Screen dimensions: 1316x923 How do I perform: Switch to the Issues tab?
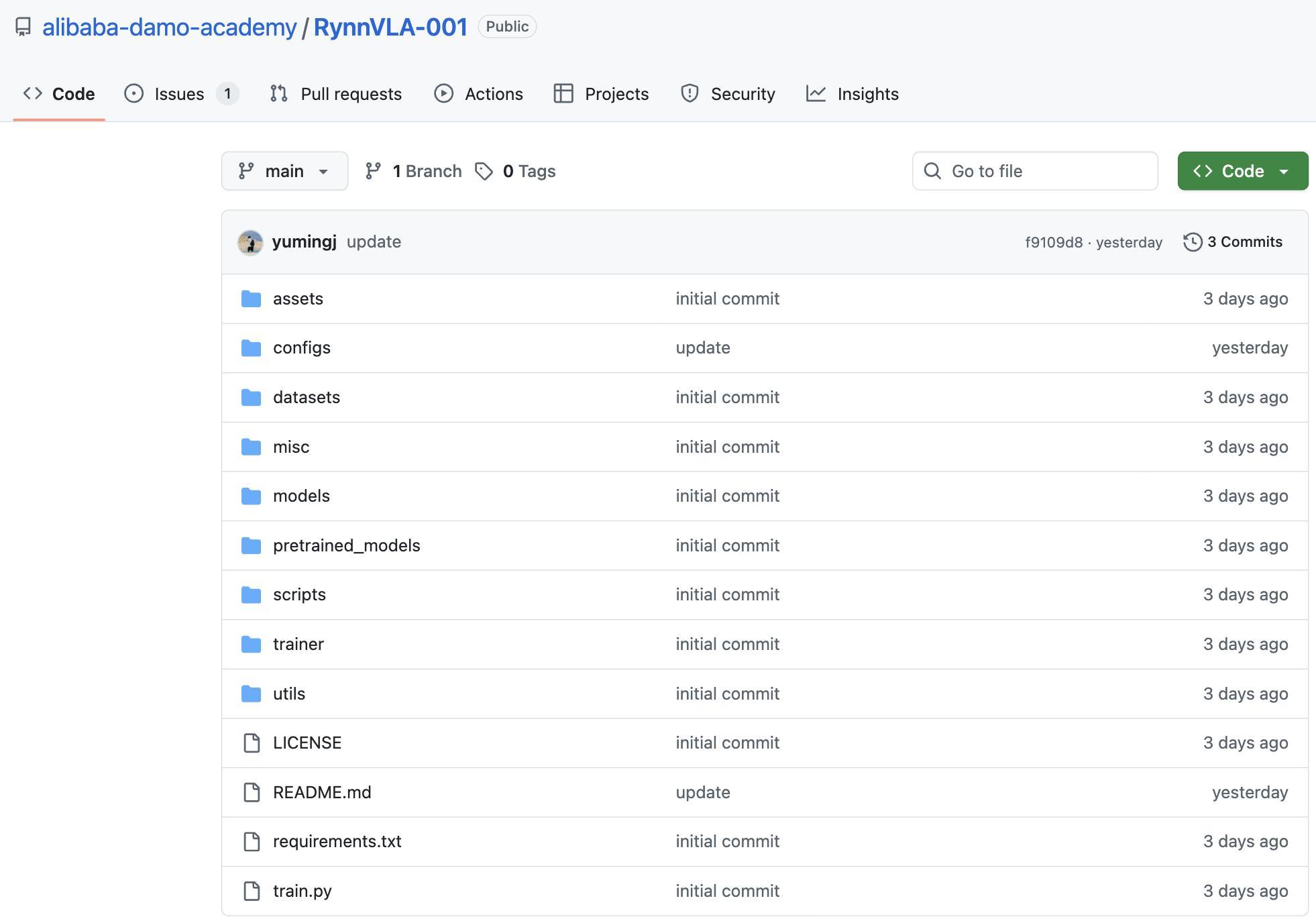(180, 94)
